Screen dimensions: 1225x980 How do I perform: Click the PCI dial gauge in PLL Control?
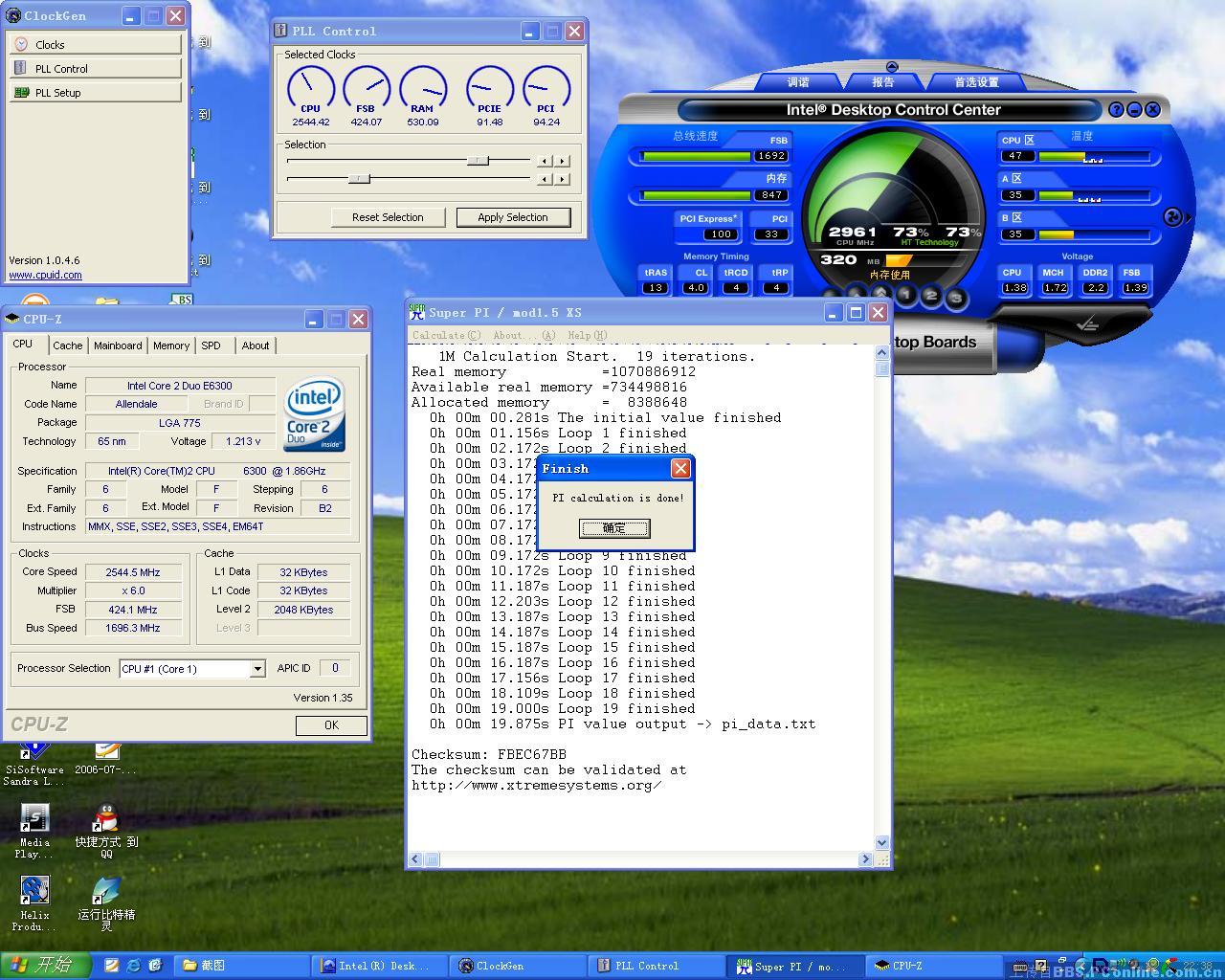point(546,91)
